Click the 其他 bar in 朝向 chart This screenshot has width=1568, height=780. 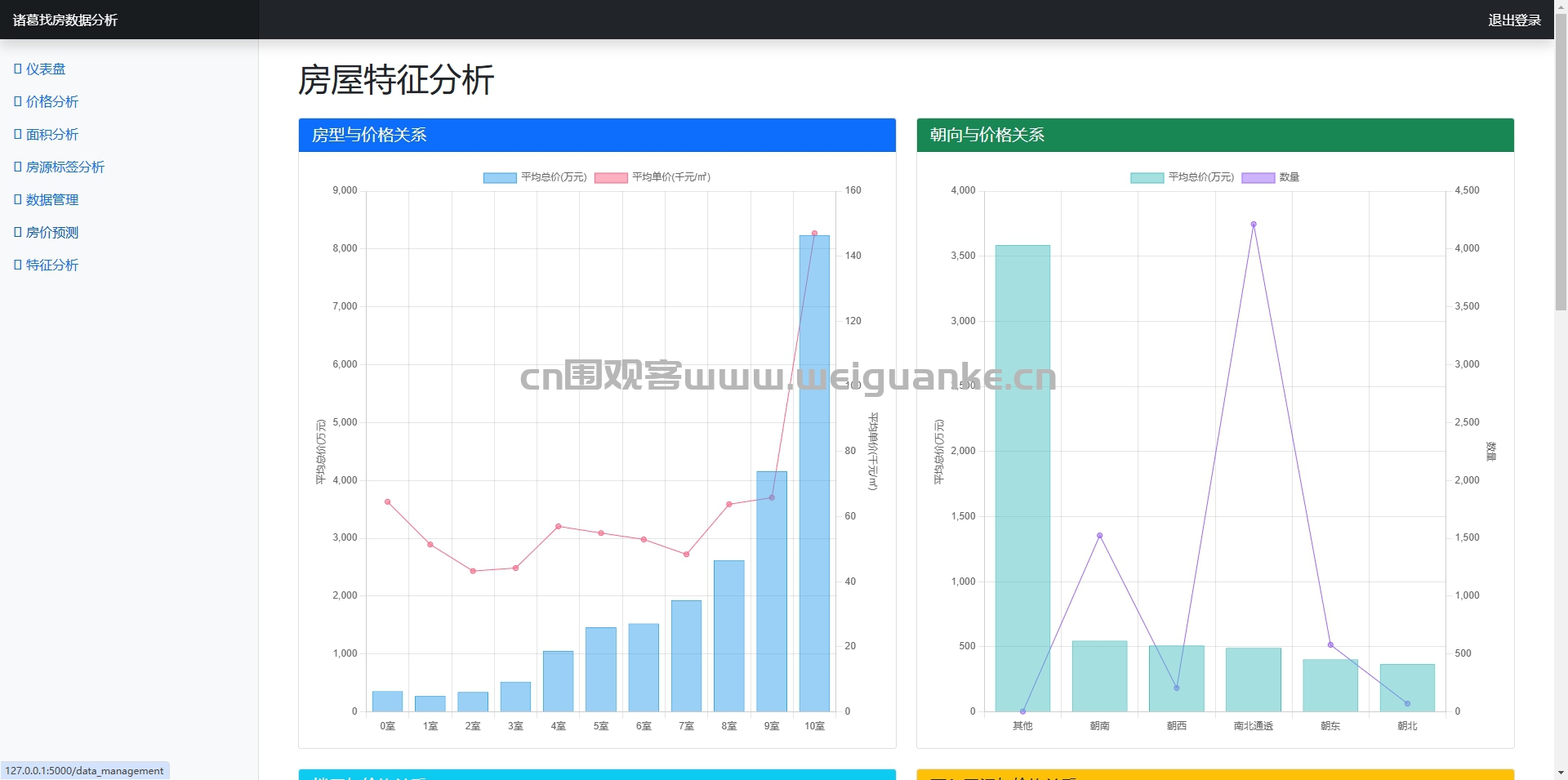pyautogui.click(x=1022, y=478)
